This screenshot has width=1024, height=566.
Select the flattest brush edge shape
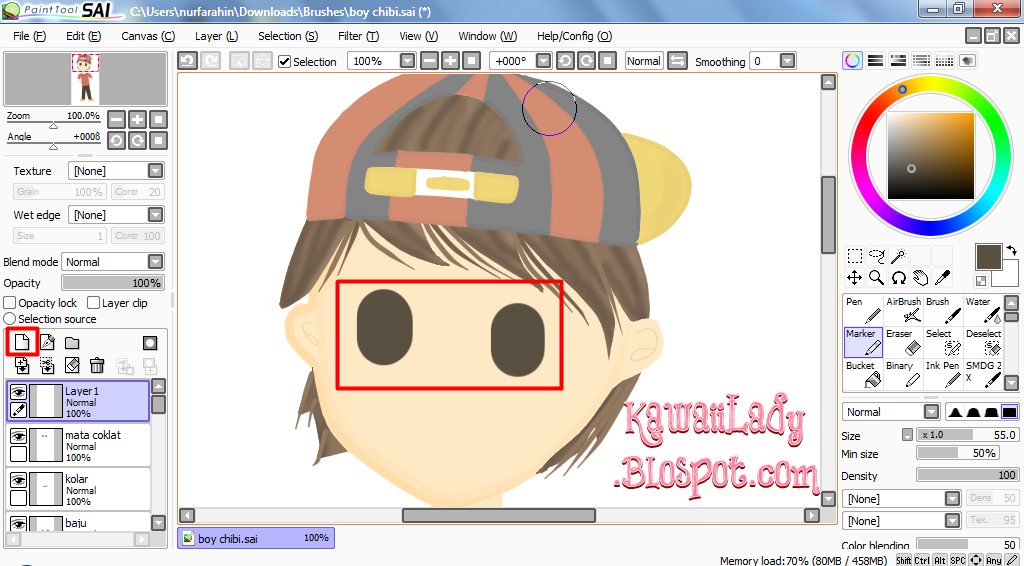tap(1010, 412)
